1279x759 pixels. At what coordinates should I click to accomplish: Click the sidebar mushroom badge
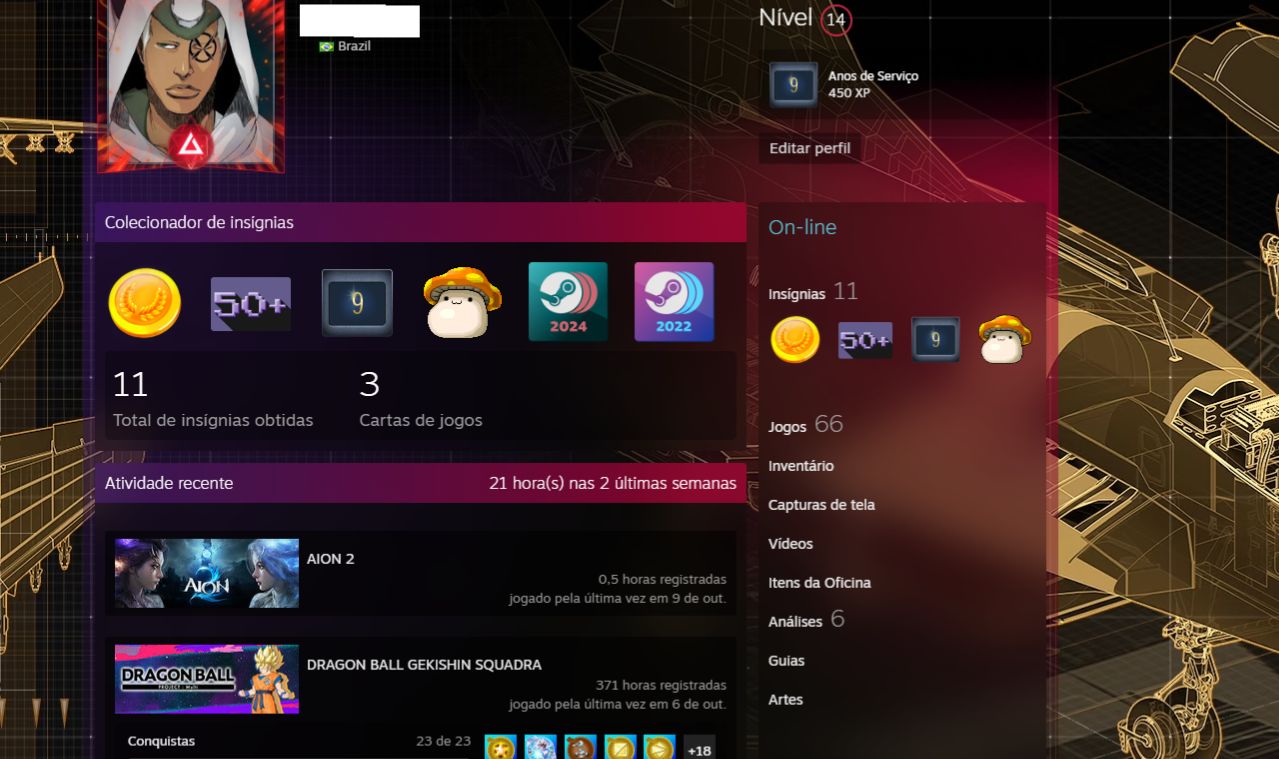coord(1005,339)
